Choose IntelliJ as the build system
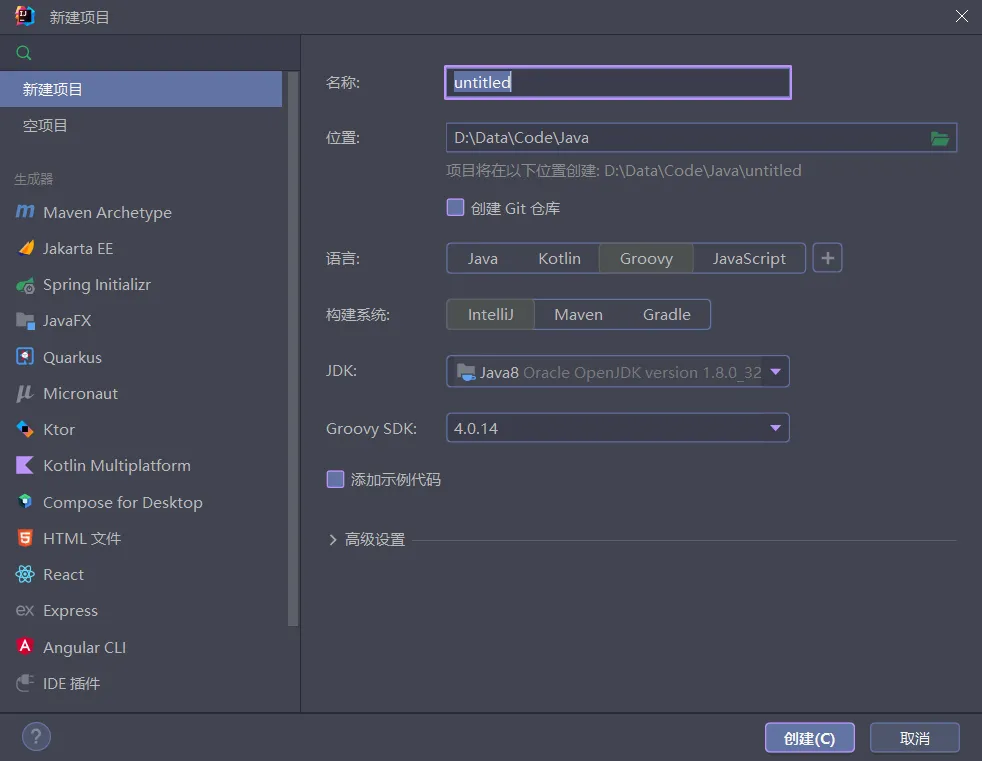982x761 pixels. tap(490, 314)
